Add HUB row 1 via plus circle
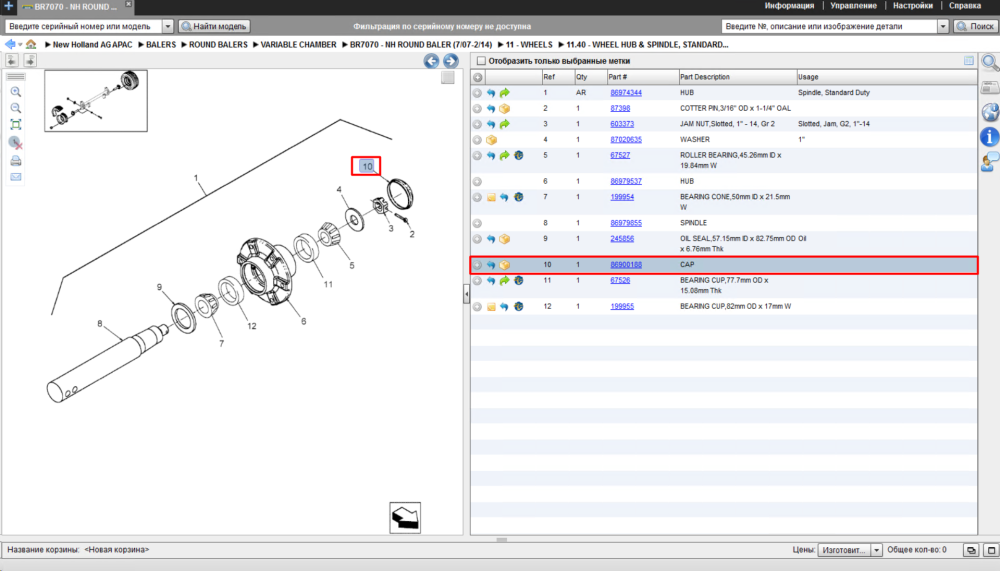 click(x=477, y=93)
